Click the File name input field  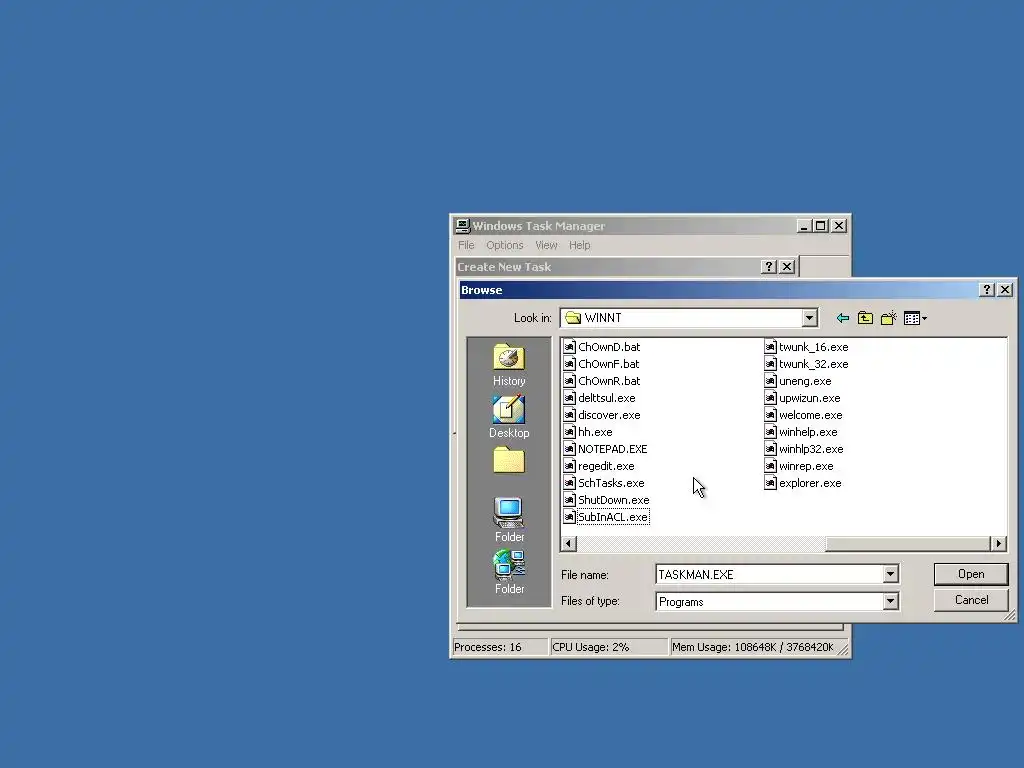click(x=769, y=574)
